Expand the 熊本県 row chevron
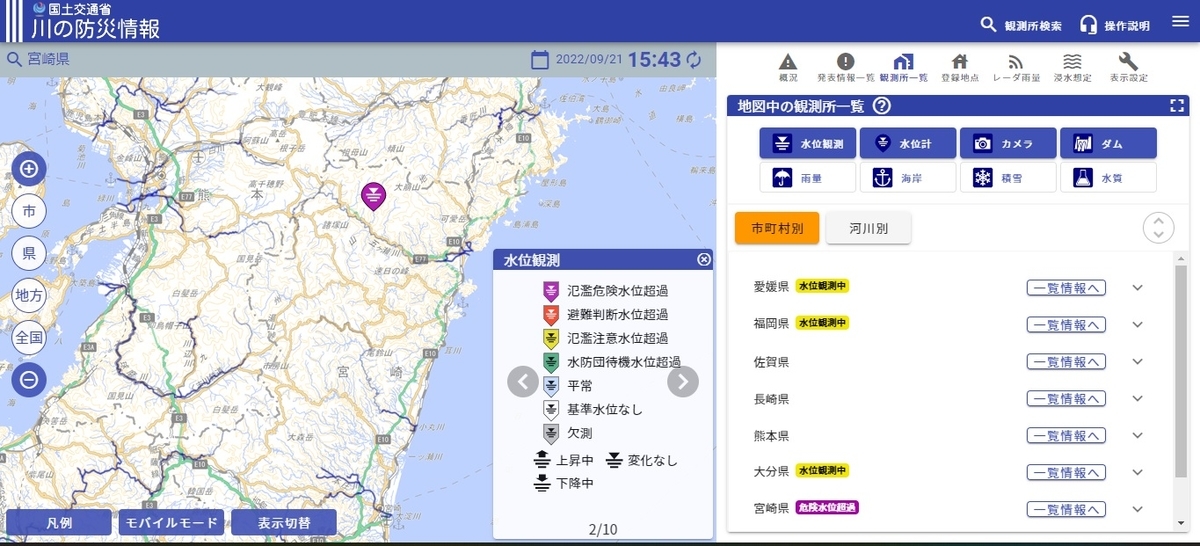This screenshot has width=1200, height=546. pos(1137,436)
